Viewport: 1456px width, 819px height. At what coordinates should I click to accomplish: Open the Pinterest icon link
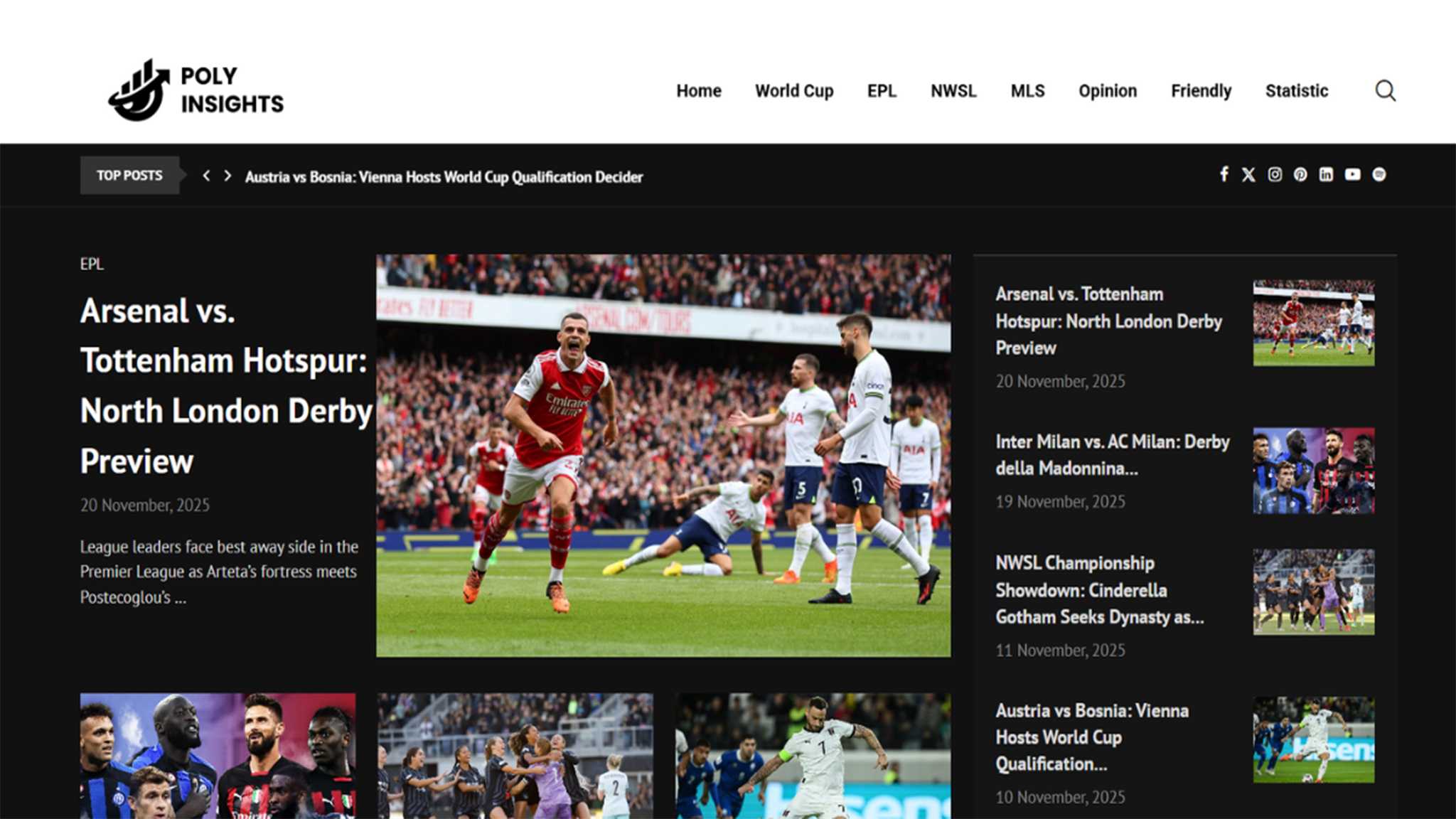pyautogui.click(x=1300, y=175)
